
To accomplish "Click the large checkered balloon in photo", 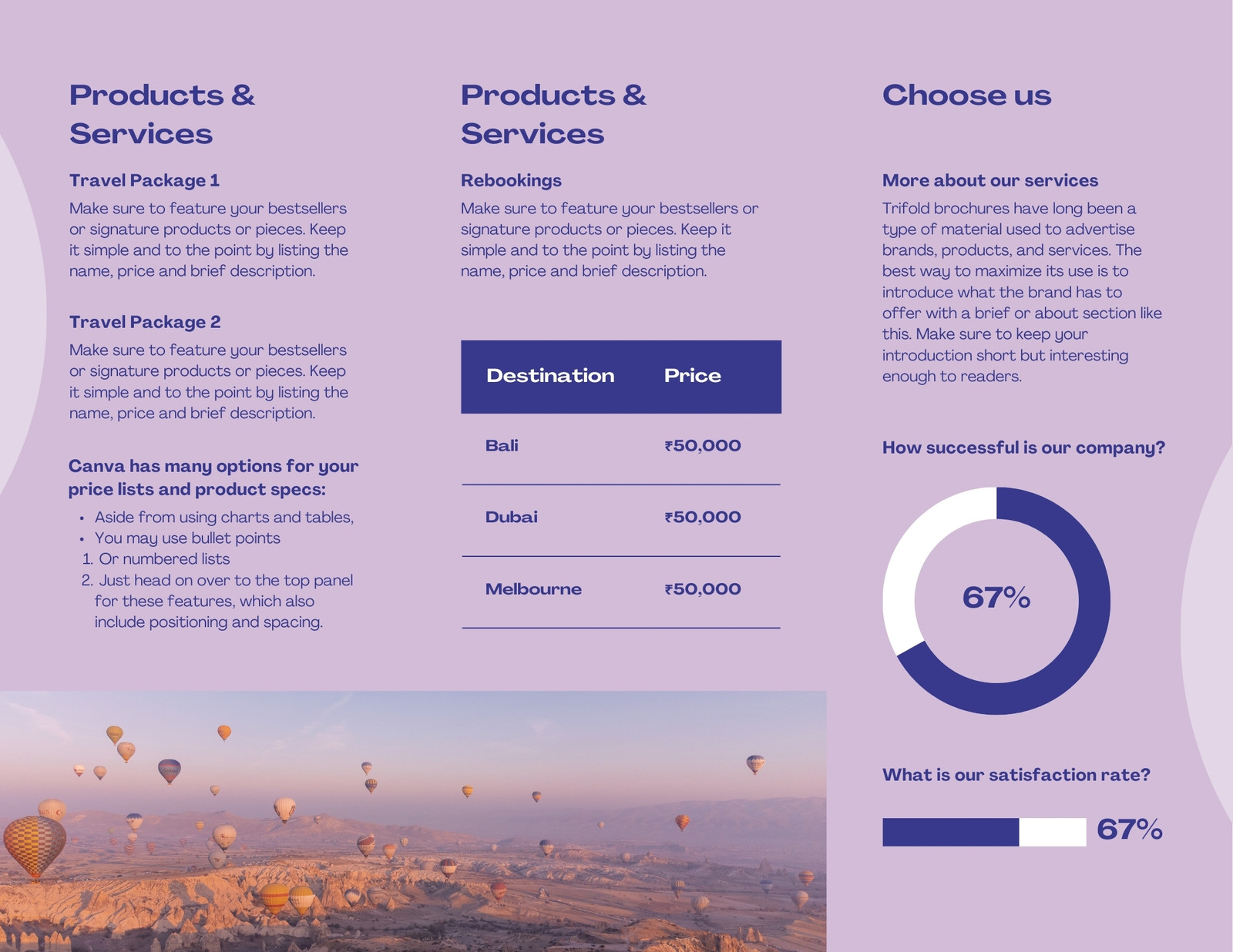I will click(35, 846).
